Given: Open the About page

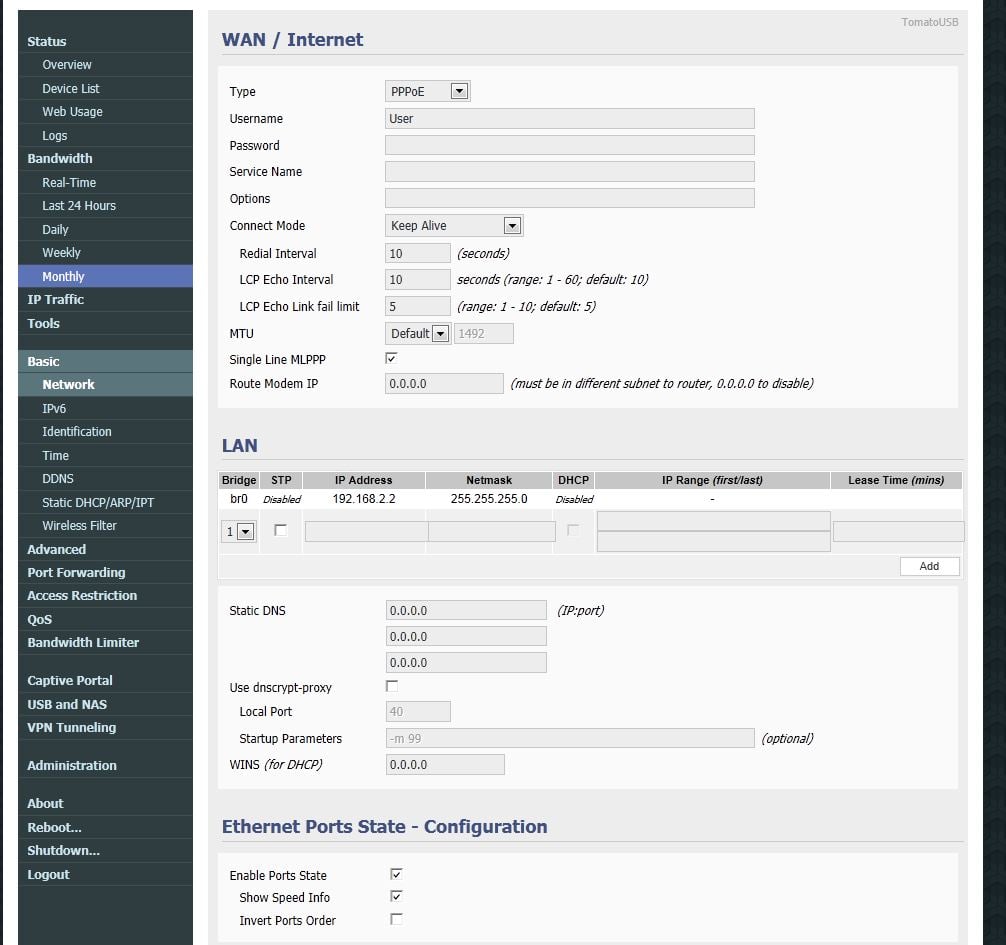Looking at the screenshot, I should coord(45,803).
